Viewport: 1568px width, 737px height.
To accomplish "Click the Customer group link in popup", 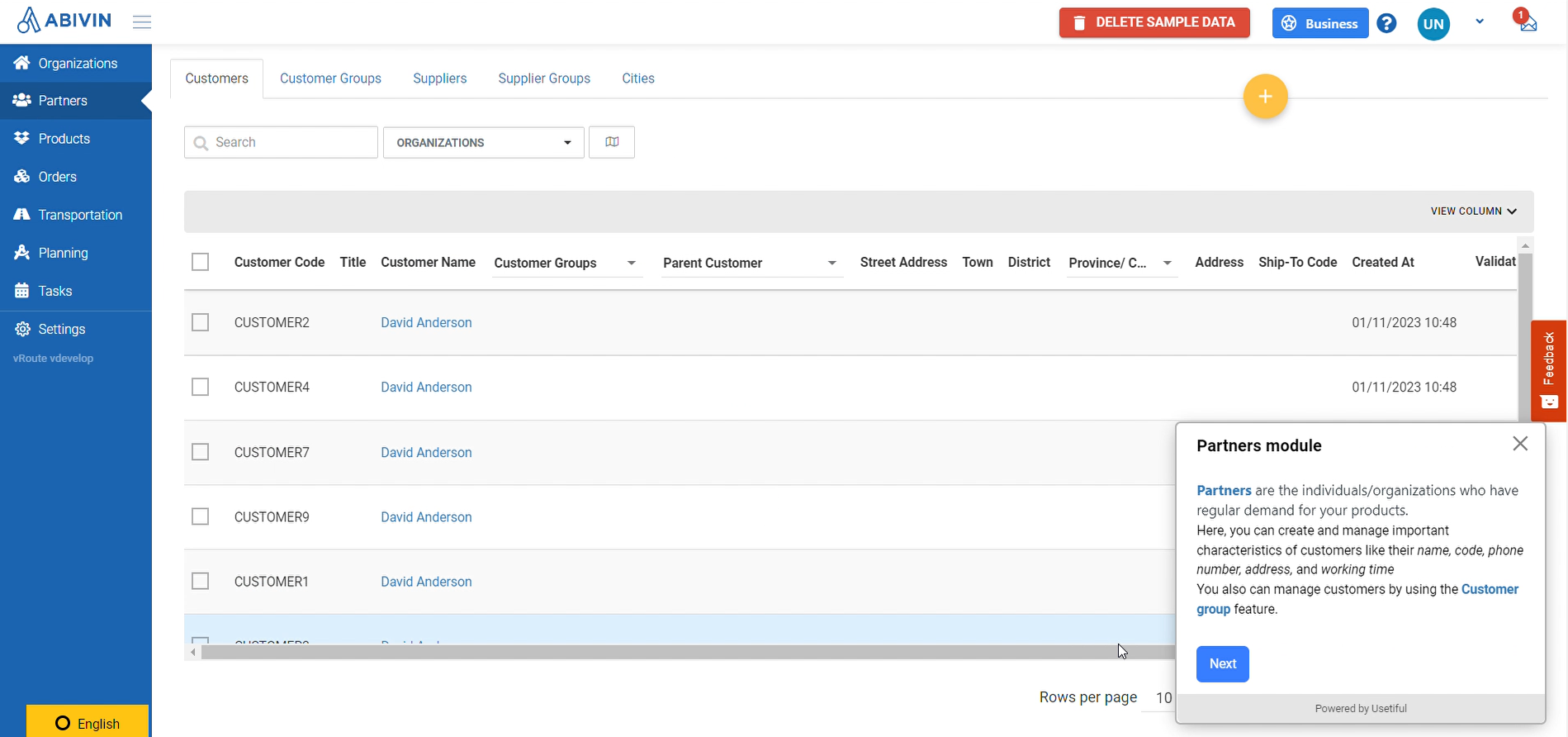I will click(1490, 589).
